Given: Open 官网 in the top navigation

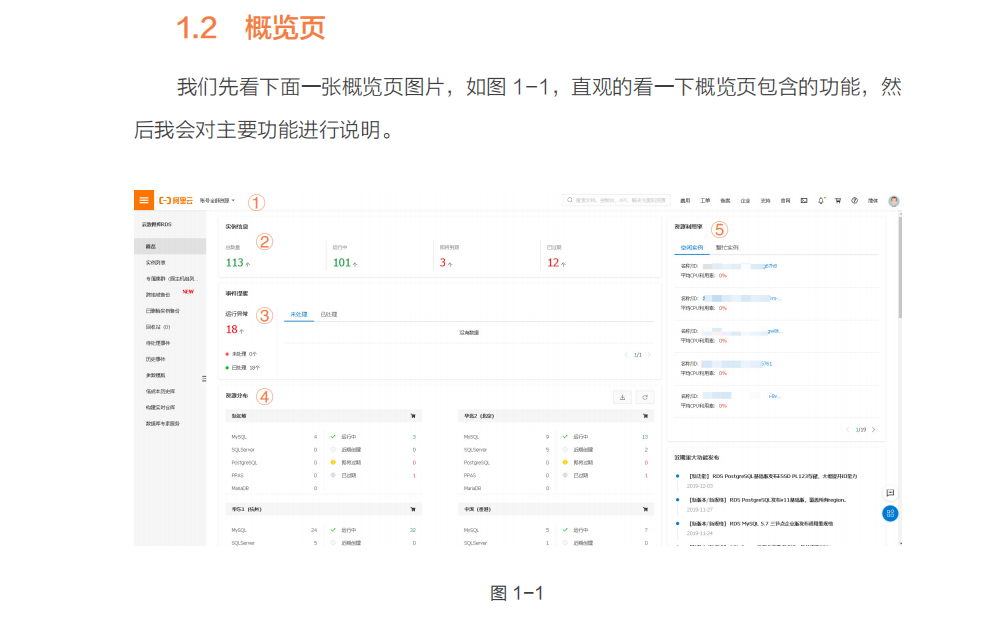Looking at the screenshot, I should pos(786,201).
